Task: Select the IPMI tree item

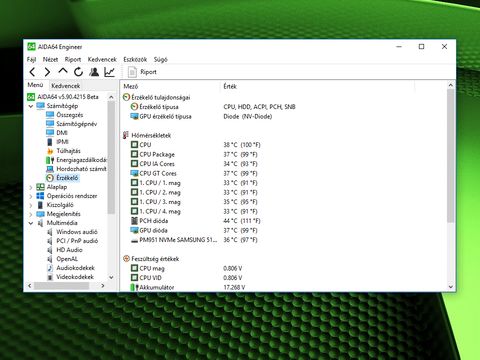Action: click(x=62, y=142)
